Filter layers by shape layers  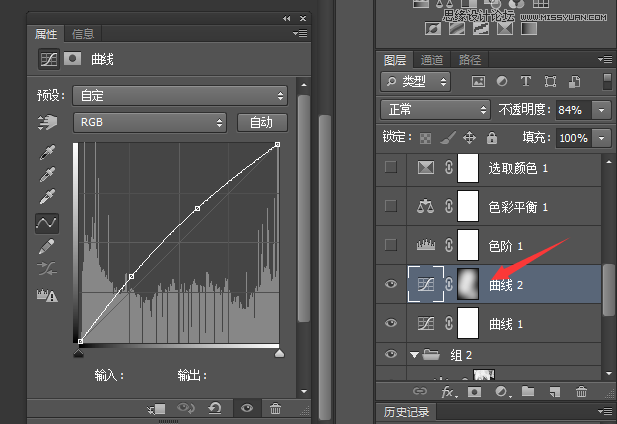(x=550, y=81)
